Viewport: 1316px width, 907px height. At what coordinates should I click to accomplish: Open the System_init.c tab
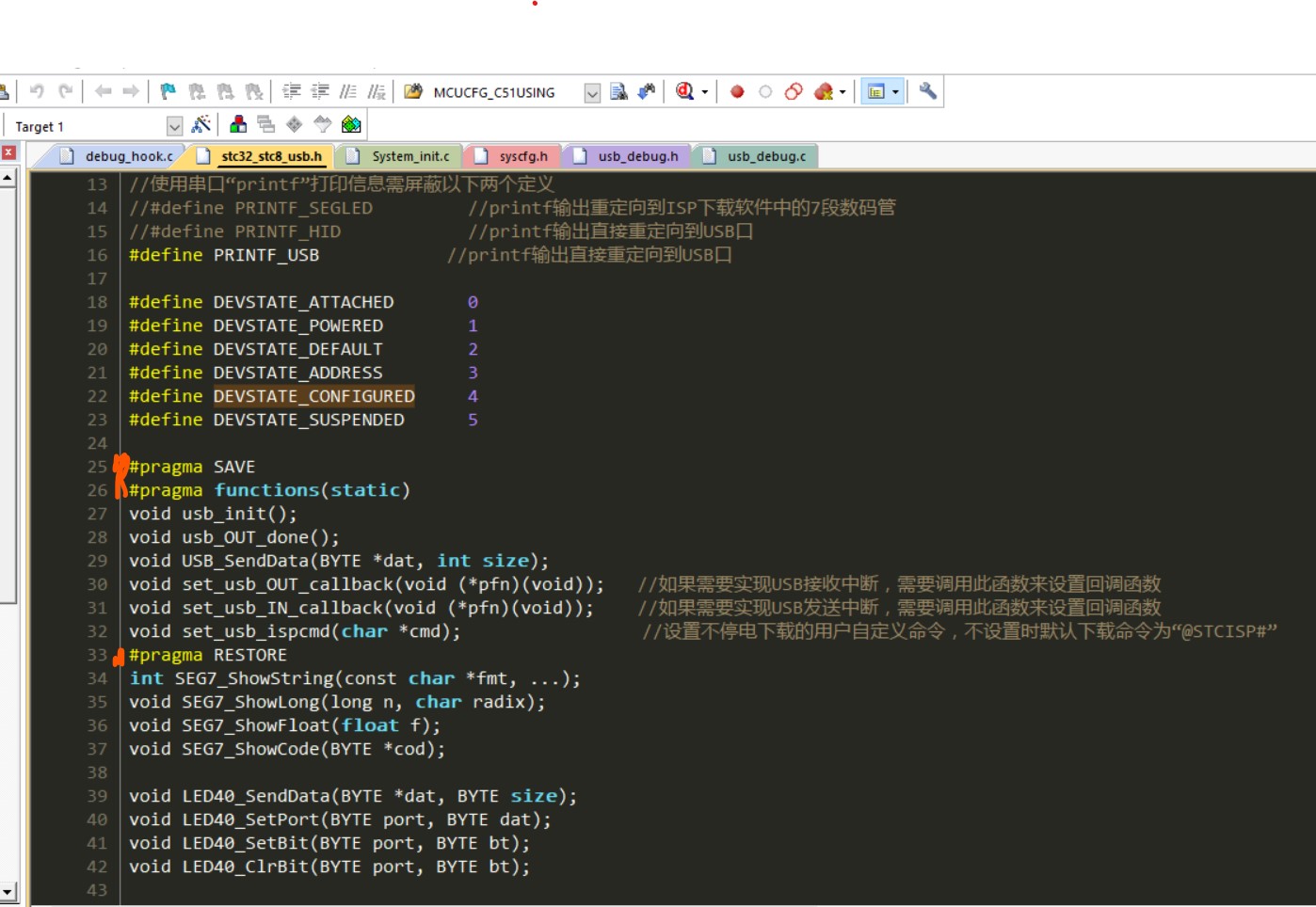400,156
